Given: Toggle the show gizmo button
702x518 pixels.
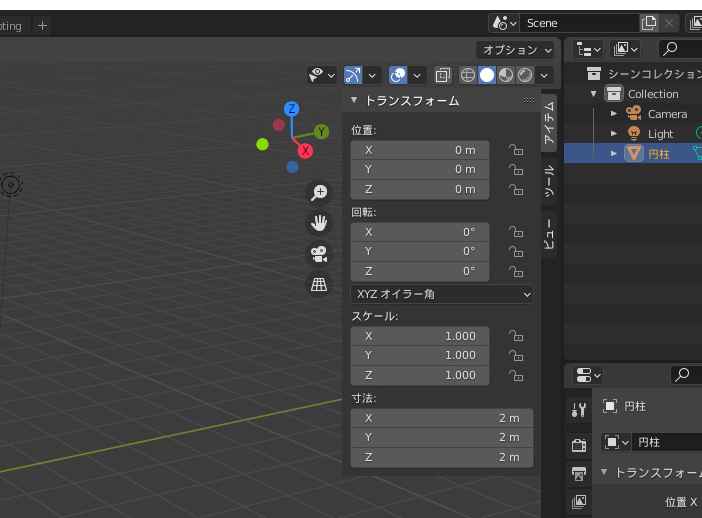Looking at the screenshot, I should tap(353, 75).
